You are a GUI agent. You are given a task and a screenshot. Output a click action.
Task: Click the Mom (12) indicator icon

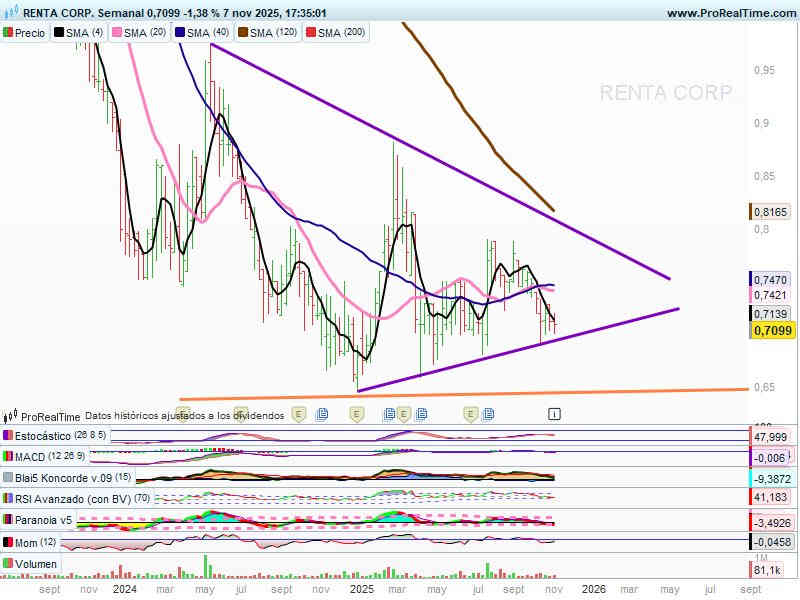coord(9,541)
